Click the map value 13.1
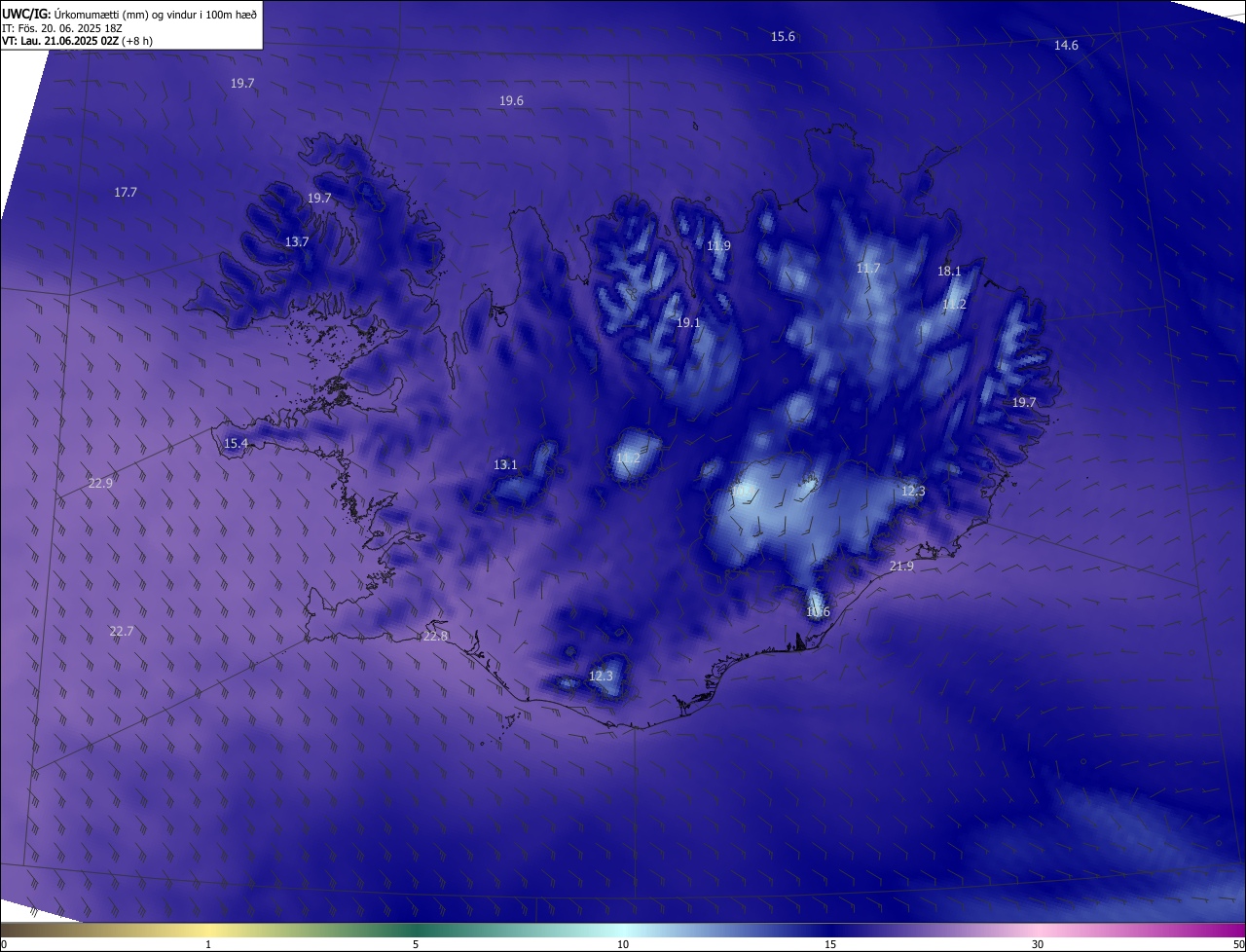1246x952 pixels. (x=505, y=465)
